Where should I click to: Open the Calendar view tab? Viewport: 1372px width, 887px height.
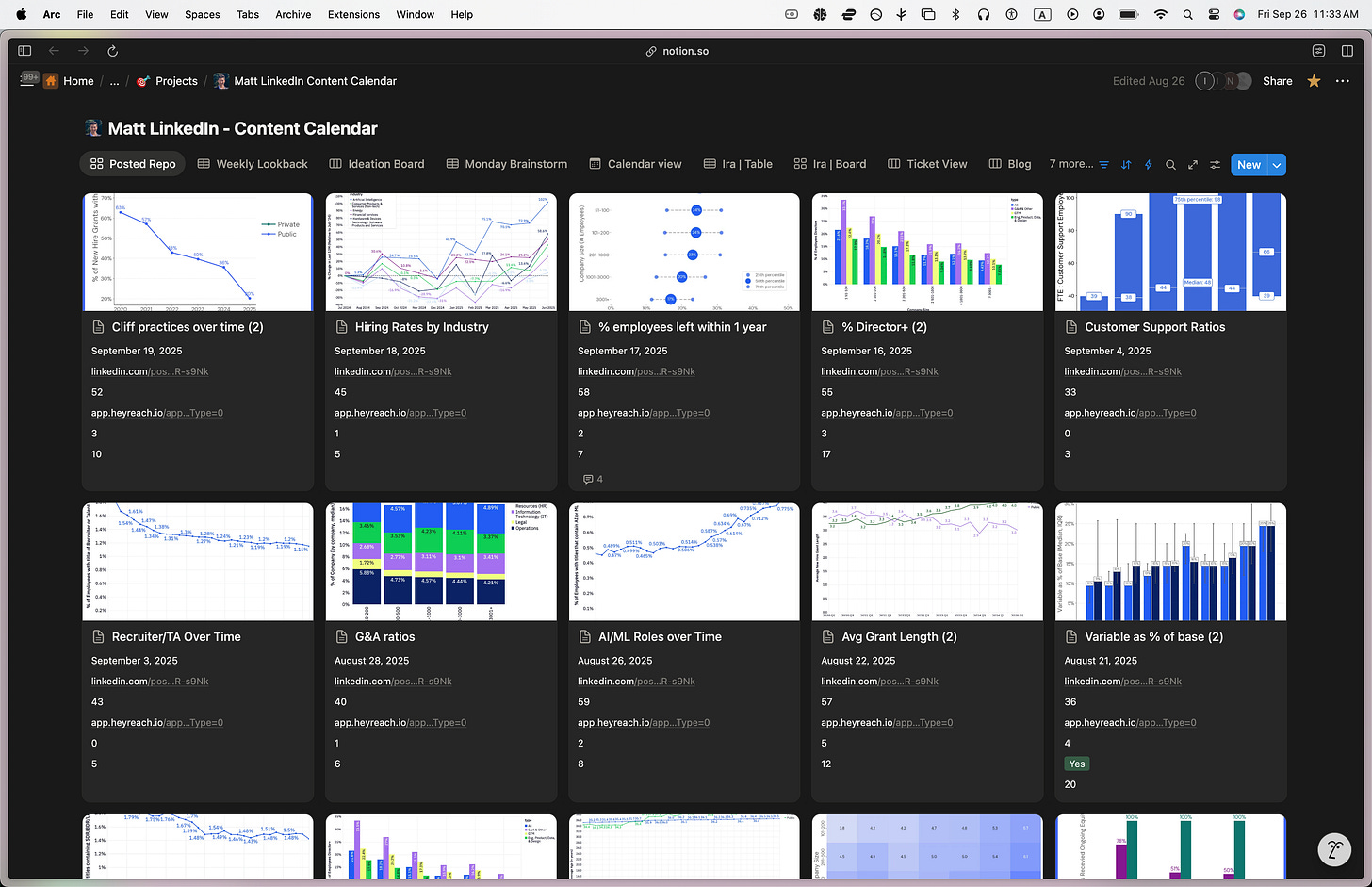click(635, 164)
